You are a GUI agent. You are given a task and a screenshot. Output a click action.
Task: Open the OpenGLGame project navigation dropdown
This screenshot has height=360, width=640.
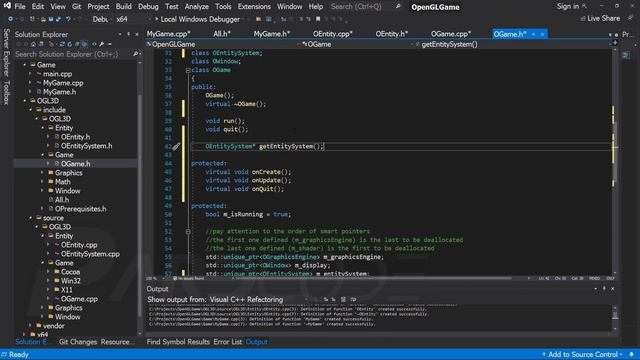(x=224, y=44)
